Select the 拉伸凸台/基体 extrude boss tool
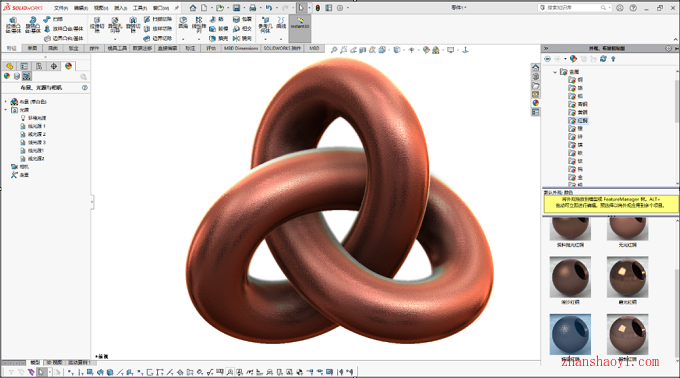The height and width of the screenshot is (378, 680). tap(13, 25)
